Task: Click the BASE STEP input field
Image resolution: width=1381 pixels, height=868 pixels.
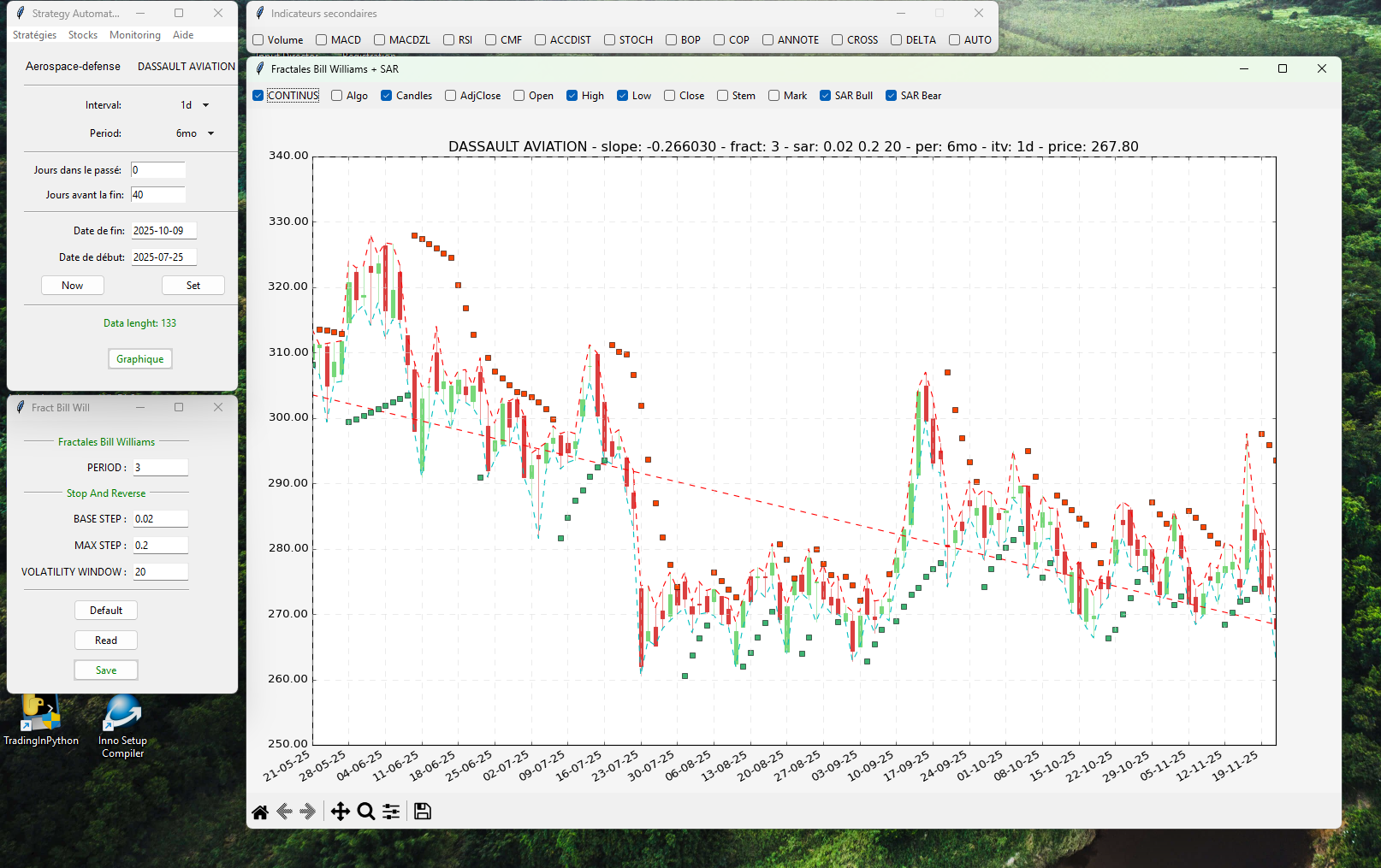Action: [160, 519]
